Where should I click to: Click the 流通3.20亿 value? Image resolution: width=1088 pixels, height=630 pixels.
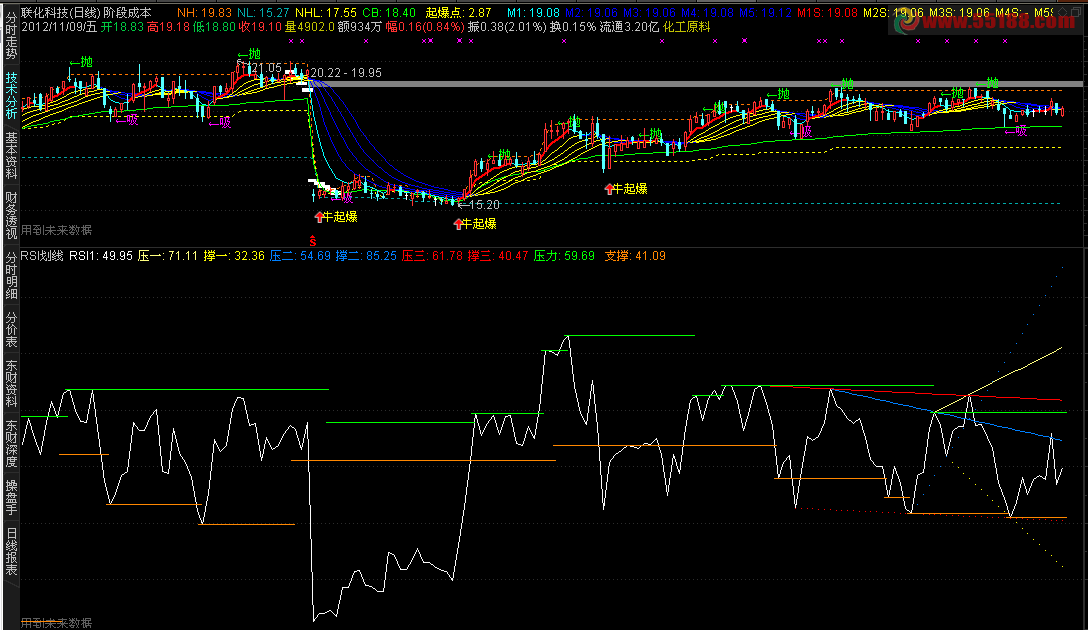coord(629,26)
